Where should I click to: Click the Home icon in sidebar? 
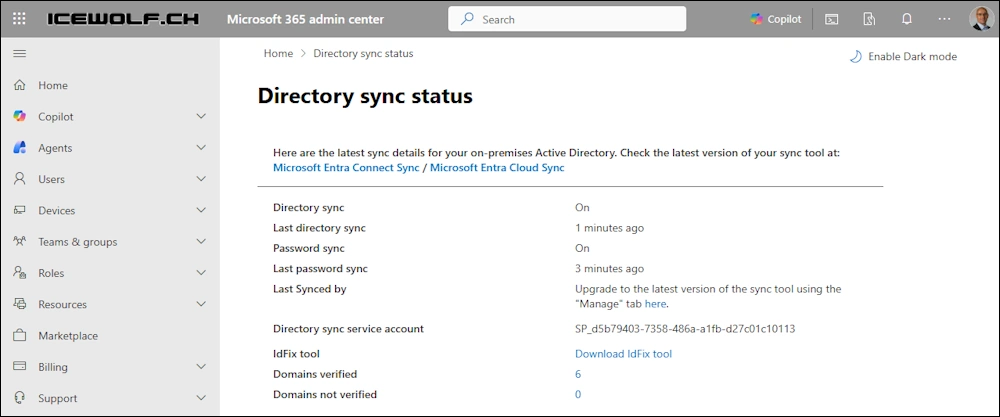(x=19, y=86)
